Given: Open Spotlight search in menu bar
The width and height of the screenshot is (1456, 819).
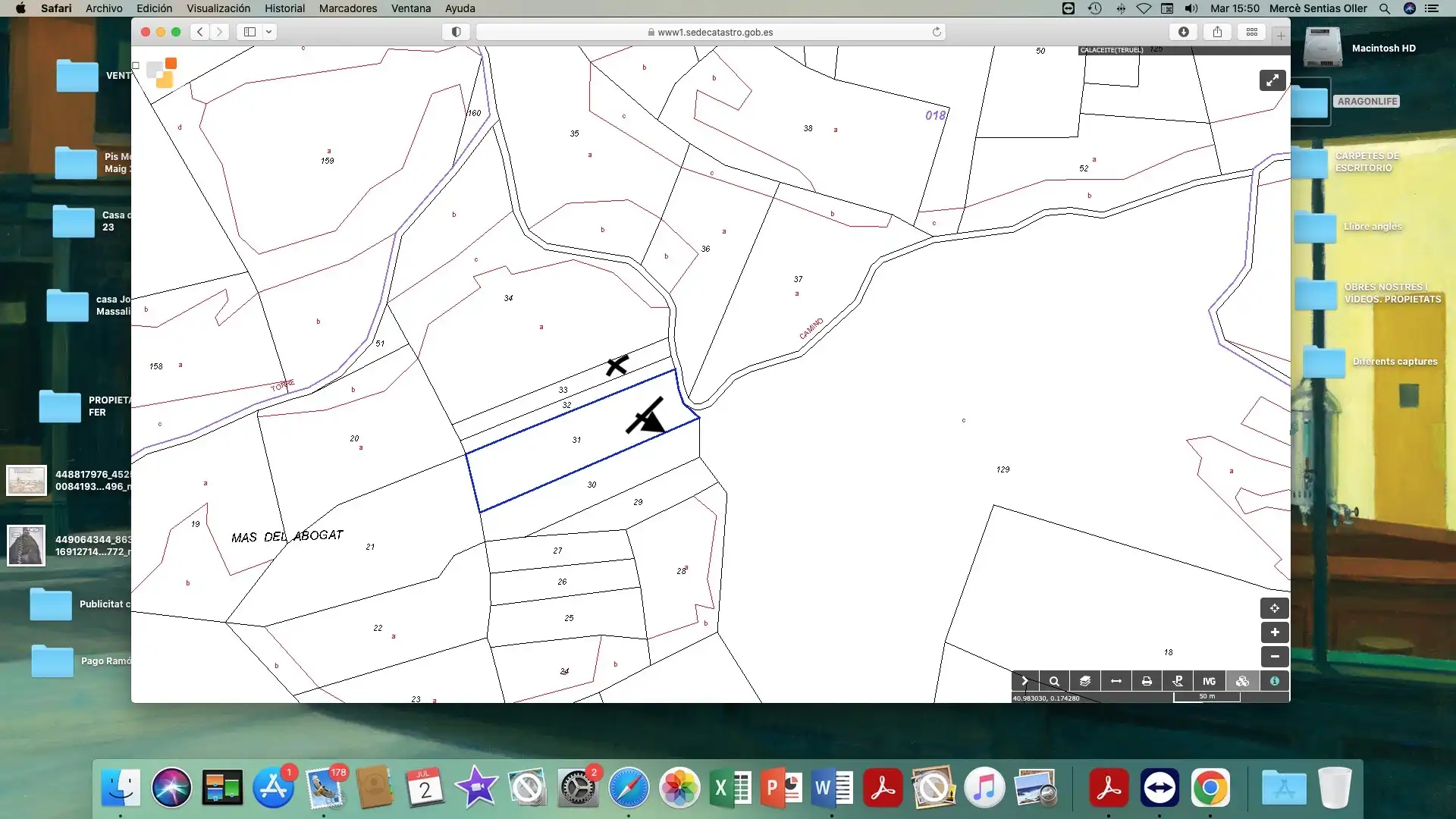Looking at the screenshot, I should click(x=1385, y=8).
